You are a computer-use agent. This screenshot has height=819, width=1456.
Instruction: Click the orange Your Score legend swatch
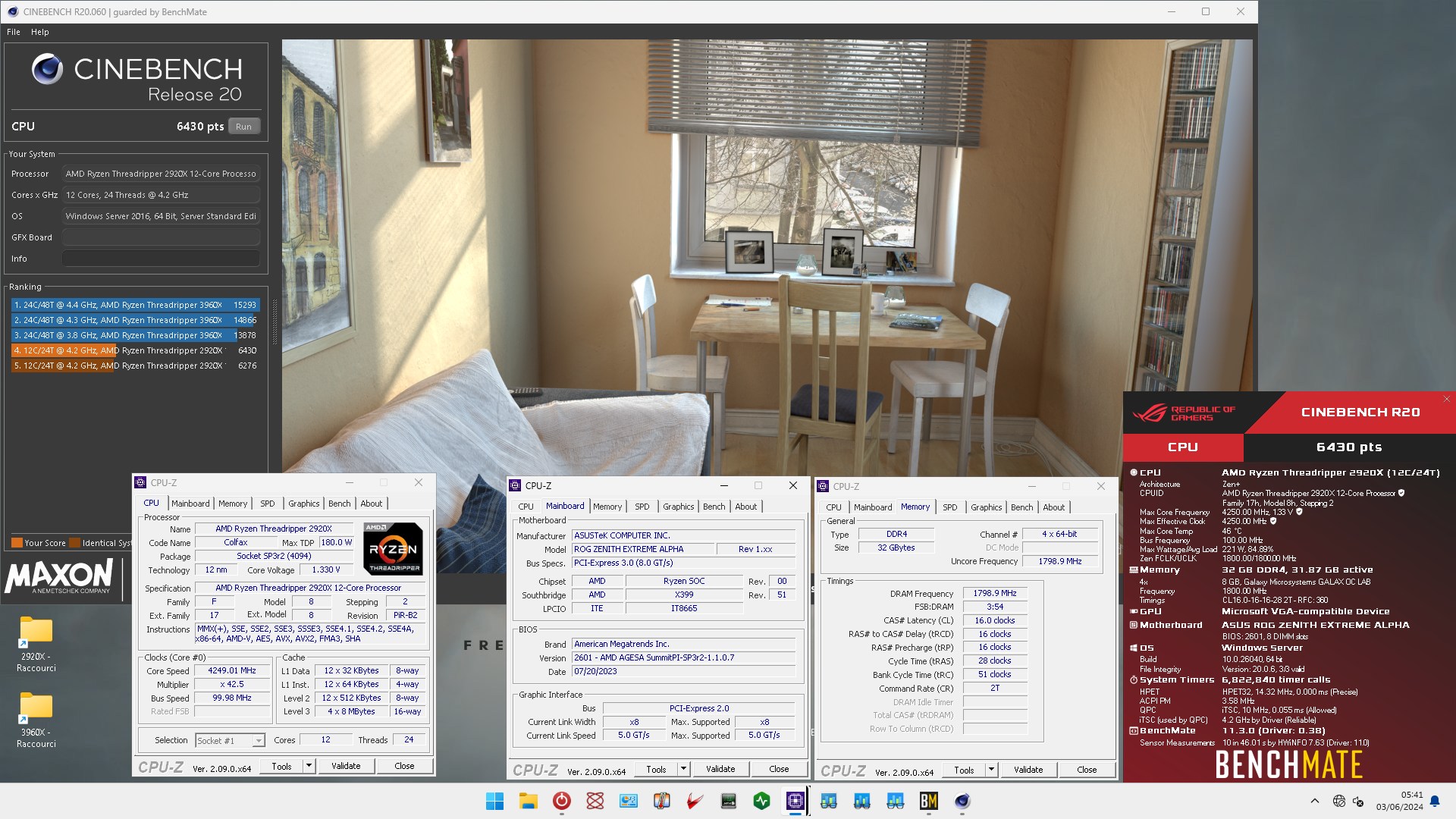(x=17, y=543)
